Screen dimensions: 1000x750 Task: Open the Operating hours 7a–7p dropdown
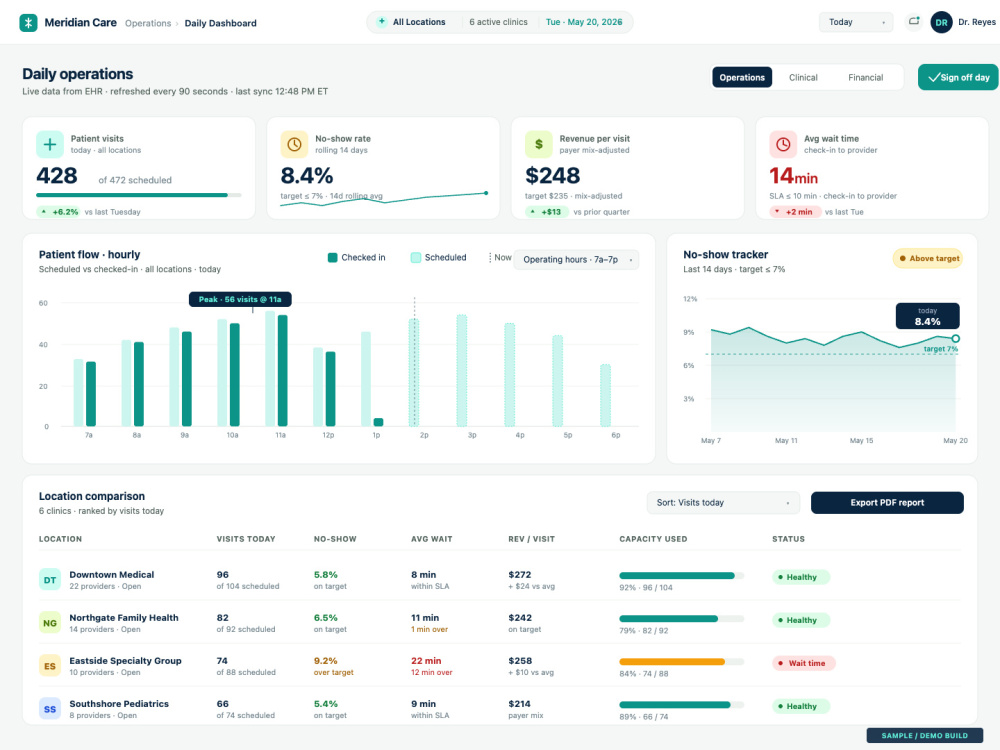pyautogui.click(x=576, y=260)
